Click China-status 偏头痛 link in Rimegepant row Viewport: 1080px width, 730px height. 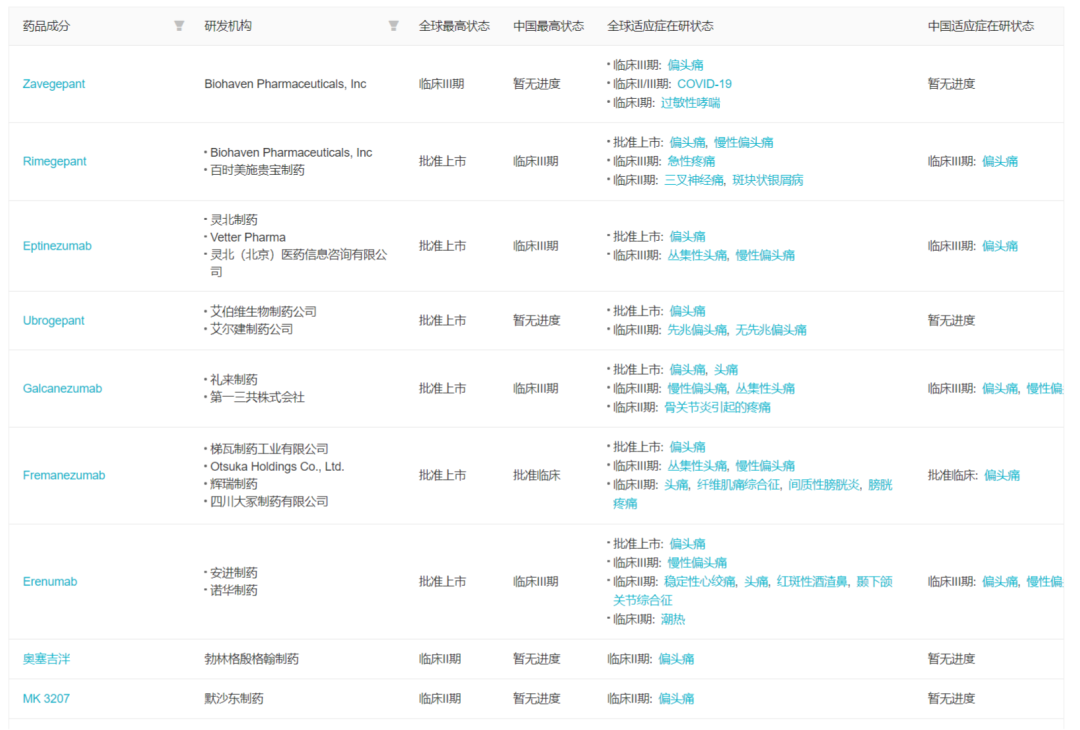(1000, 161)
